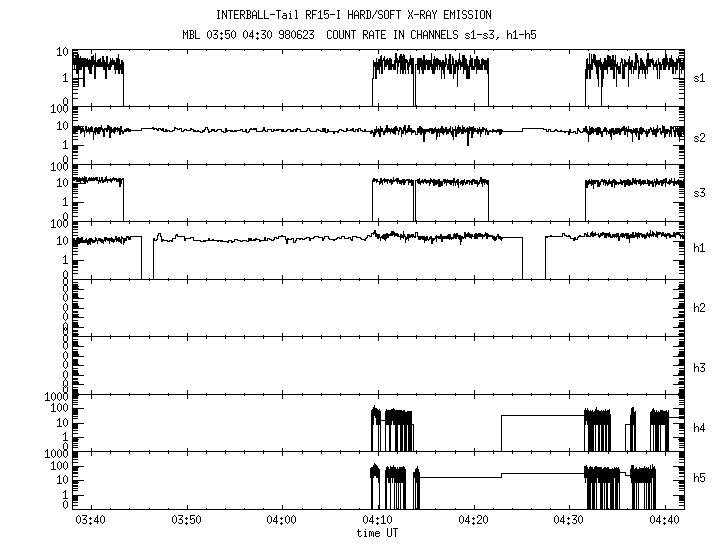Click the h4 channel label
Image resolution: width=720 pixels, height=550 pixels.
click(699, 428)
